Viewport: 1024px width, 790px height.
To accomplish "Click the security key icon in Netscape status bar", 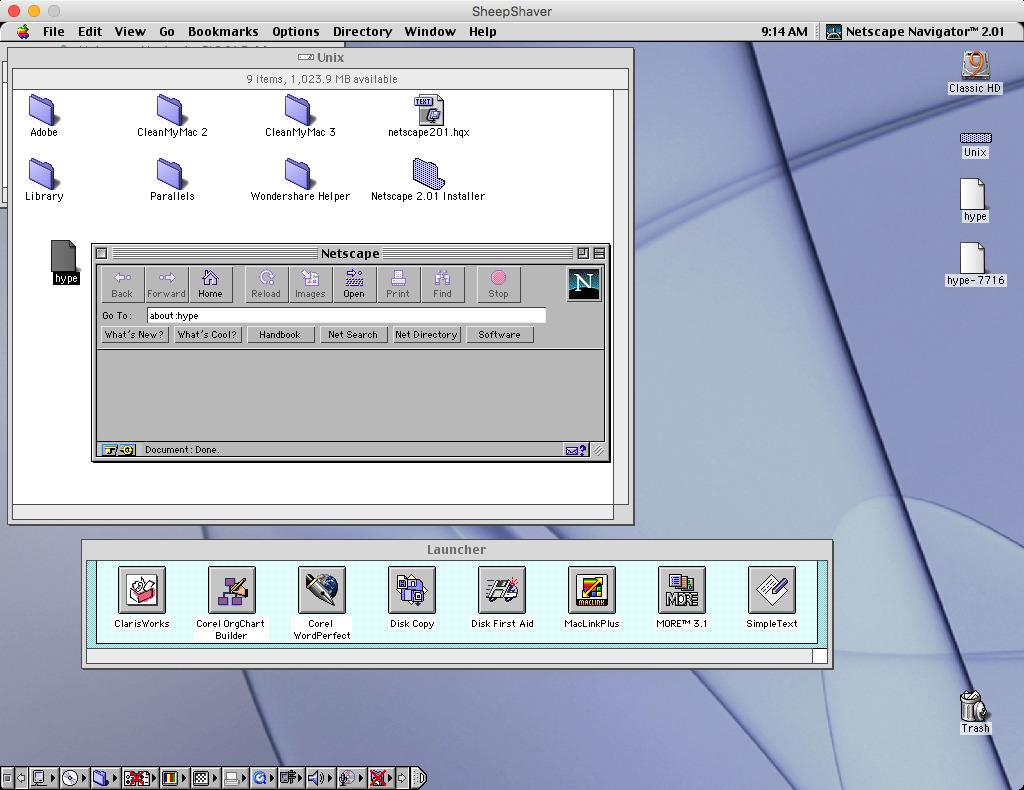I will (119, 450).
